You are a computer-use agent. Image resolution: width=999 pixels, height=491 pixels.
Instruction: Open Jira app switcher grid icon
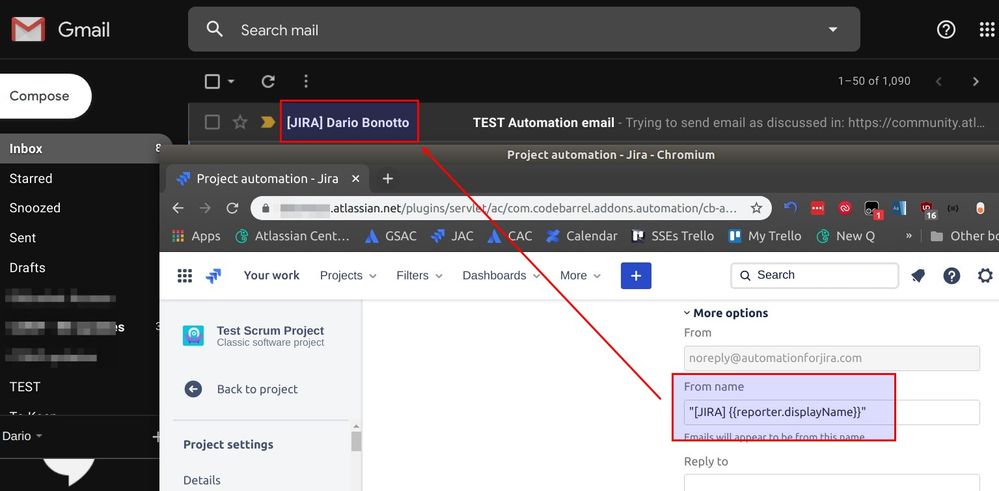(185, 276)
